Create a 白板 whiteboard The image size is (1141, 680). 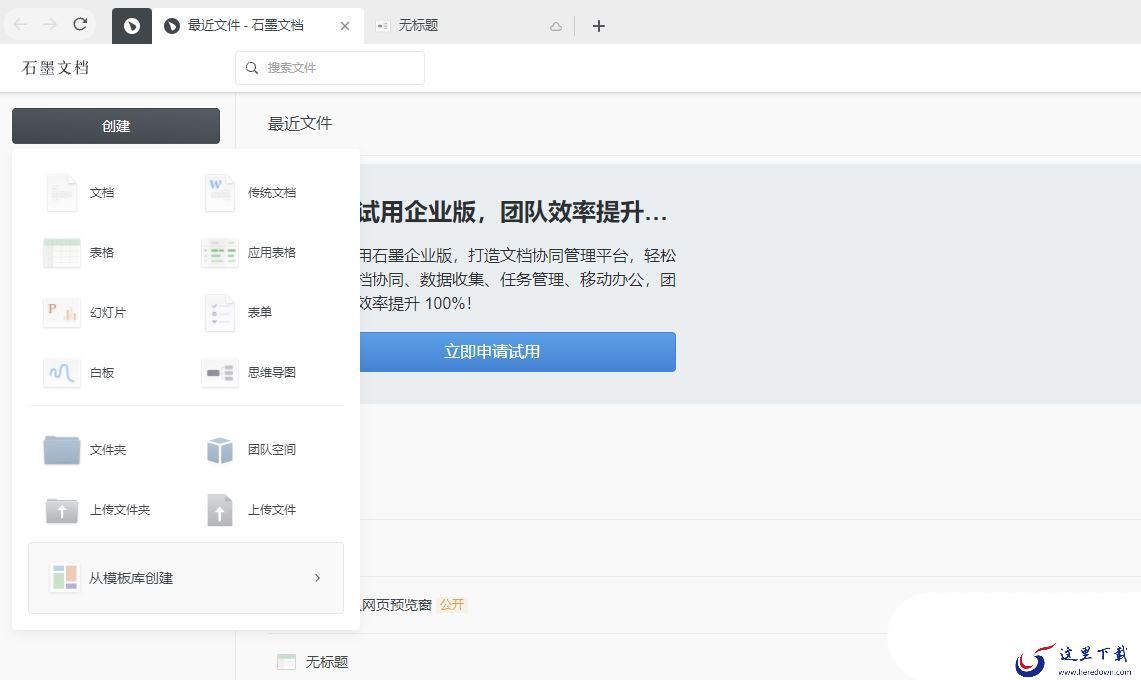[81, 373]
